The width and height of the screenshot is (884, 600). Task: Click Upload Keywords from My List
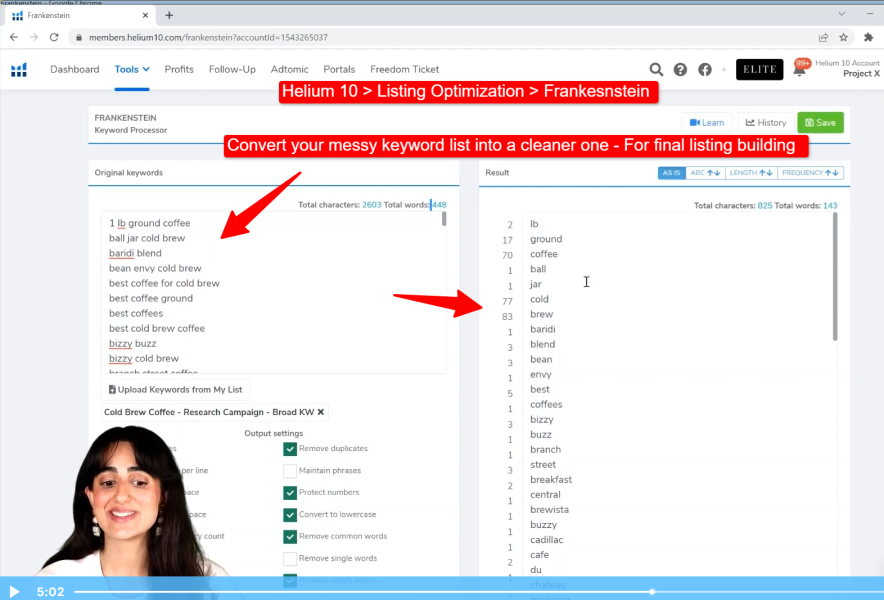175,389
